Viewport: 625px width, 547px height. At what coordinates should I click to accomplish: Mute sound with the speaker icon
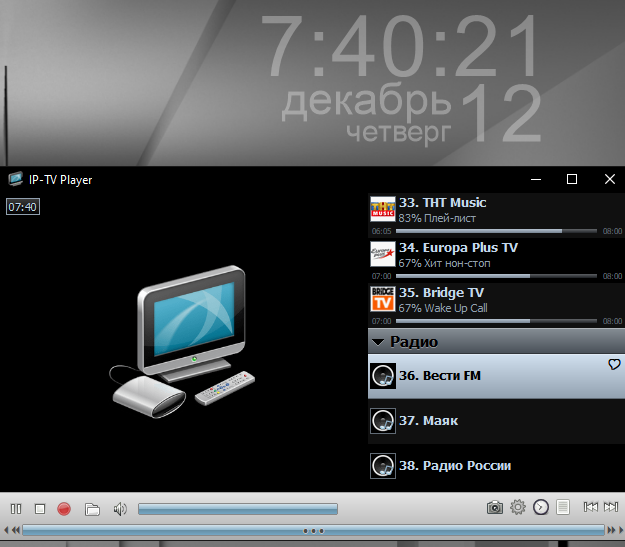pos(120,509)
